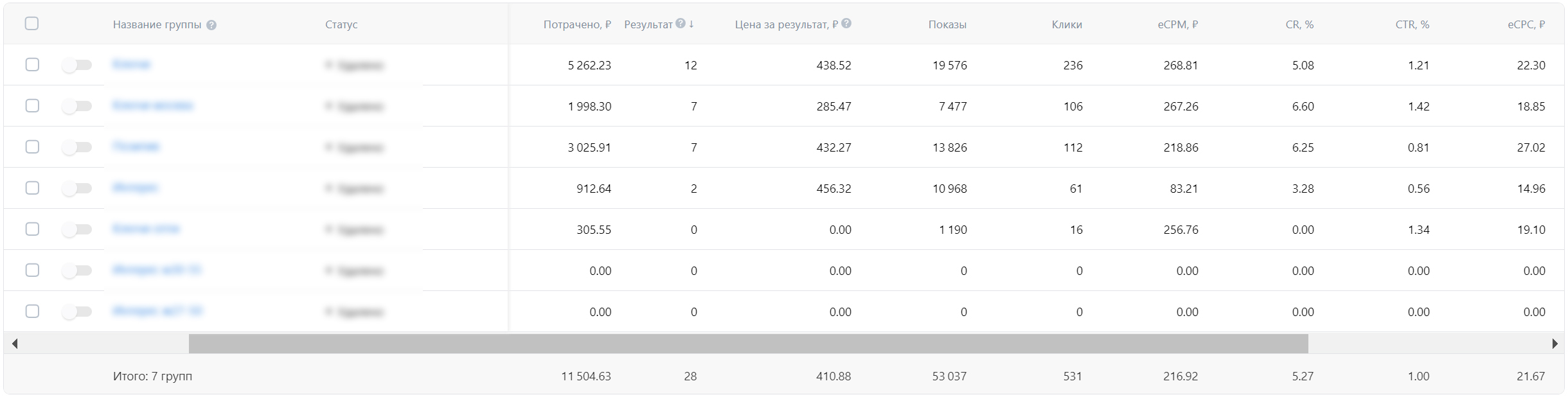The height and width of the screenshot is (397, 1568).
Task: Sort by the Показы column header
Action: [947, 24]
